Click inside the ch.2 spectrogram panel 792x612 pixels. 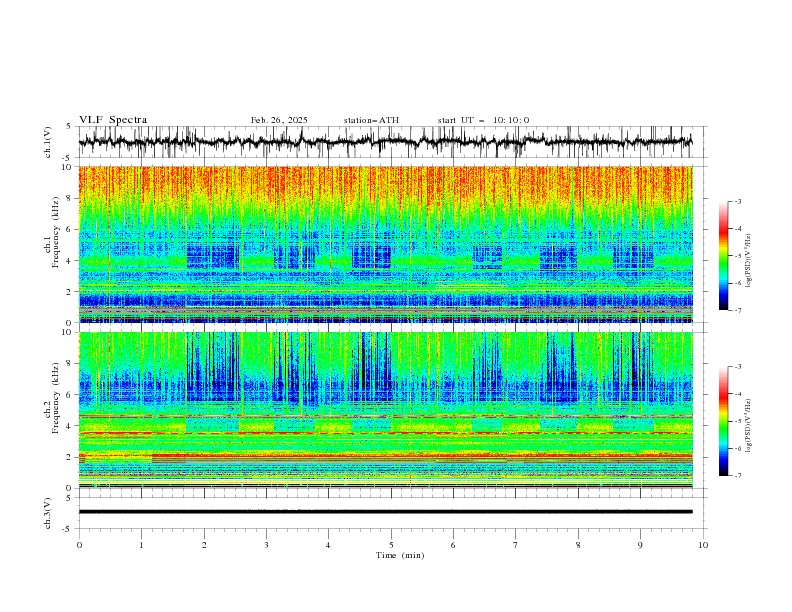click(x=385, y=410)
